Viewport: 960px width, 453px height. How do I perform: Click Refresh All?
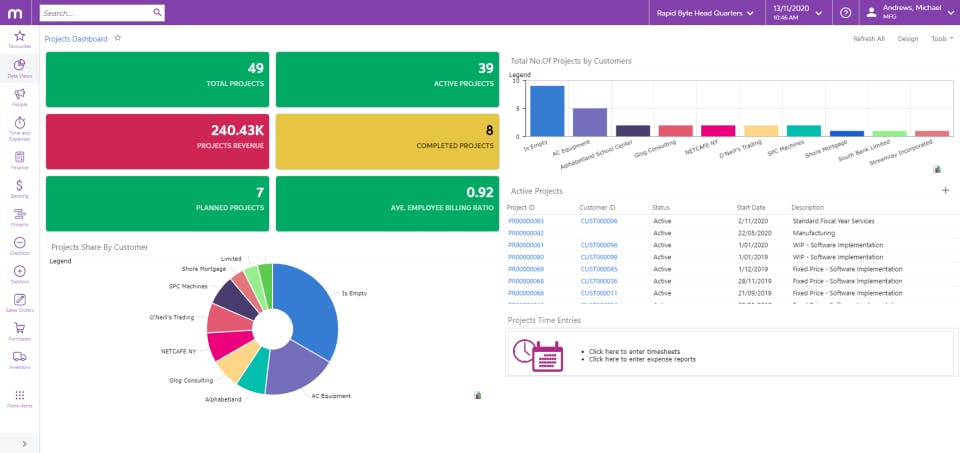[x=868, y=39]
